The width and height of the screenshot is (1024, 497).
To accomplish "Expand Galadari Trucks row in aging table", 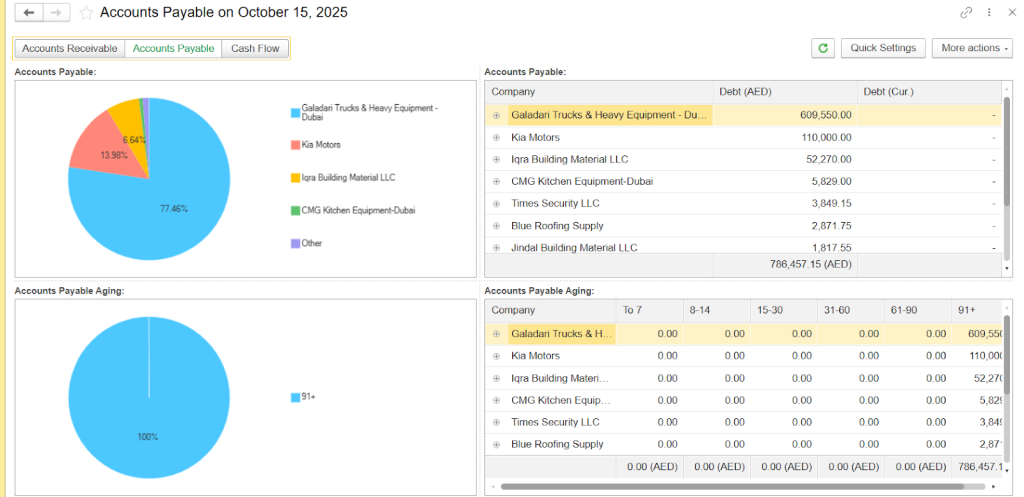I will 496,334.
